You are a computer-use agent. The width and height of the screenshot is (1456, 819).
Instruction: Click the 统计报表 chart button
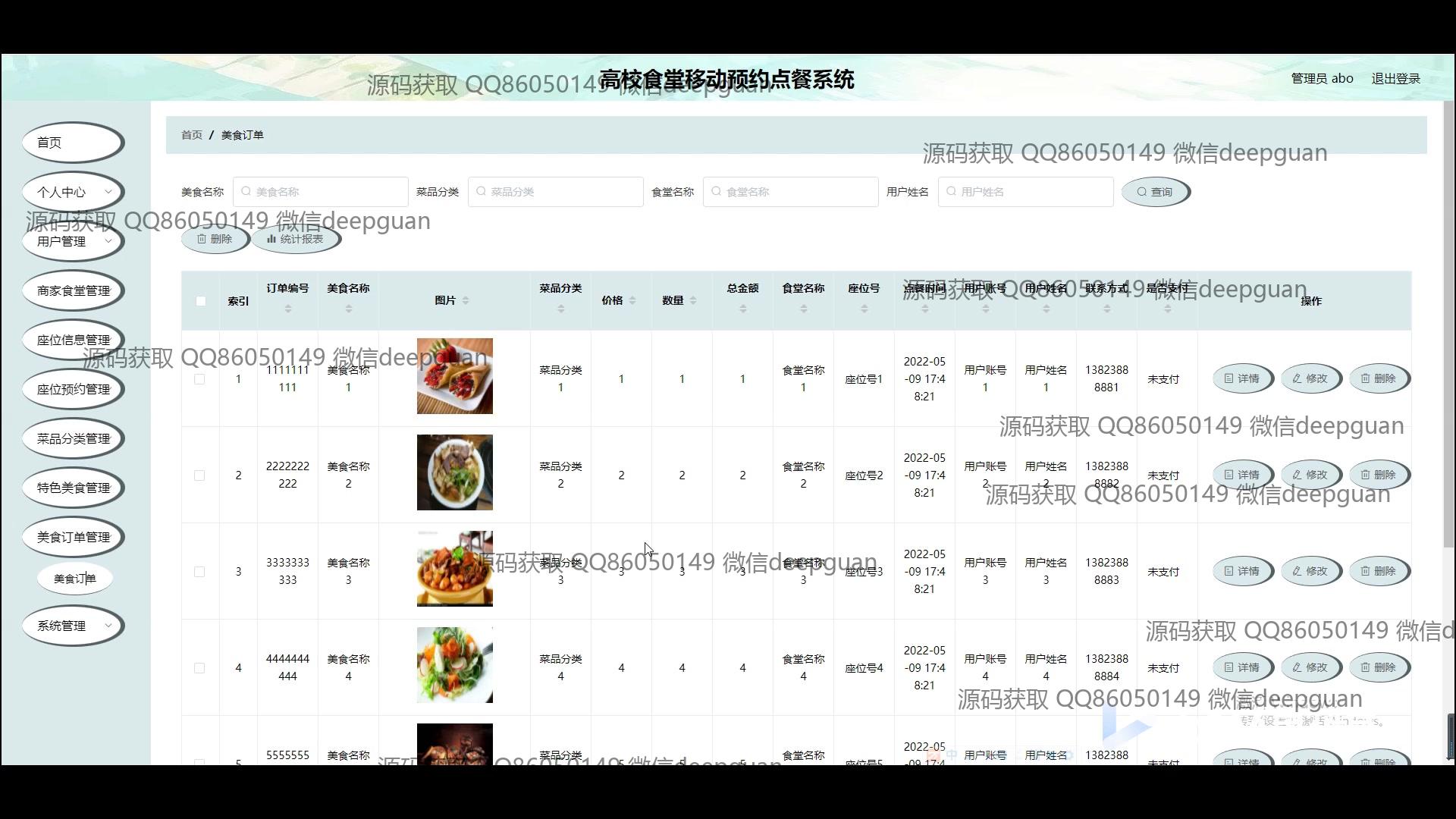[x=296, y=239]
